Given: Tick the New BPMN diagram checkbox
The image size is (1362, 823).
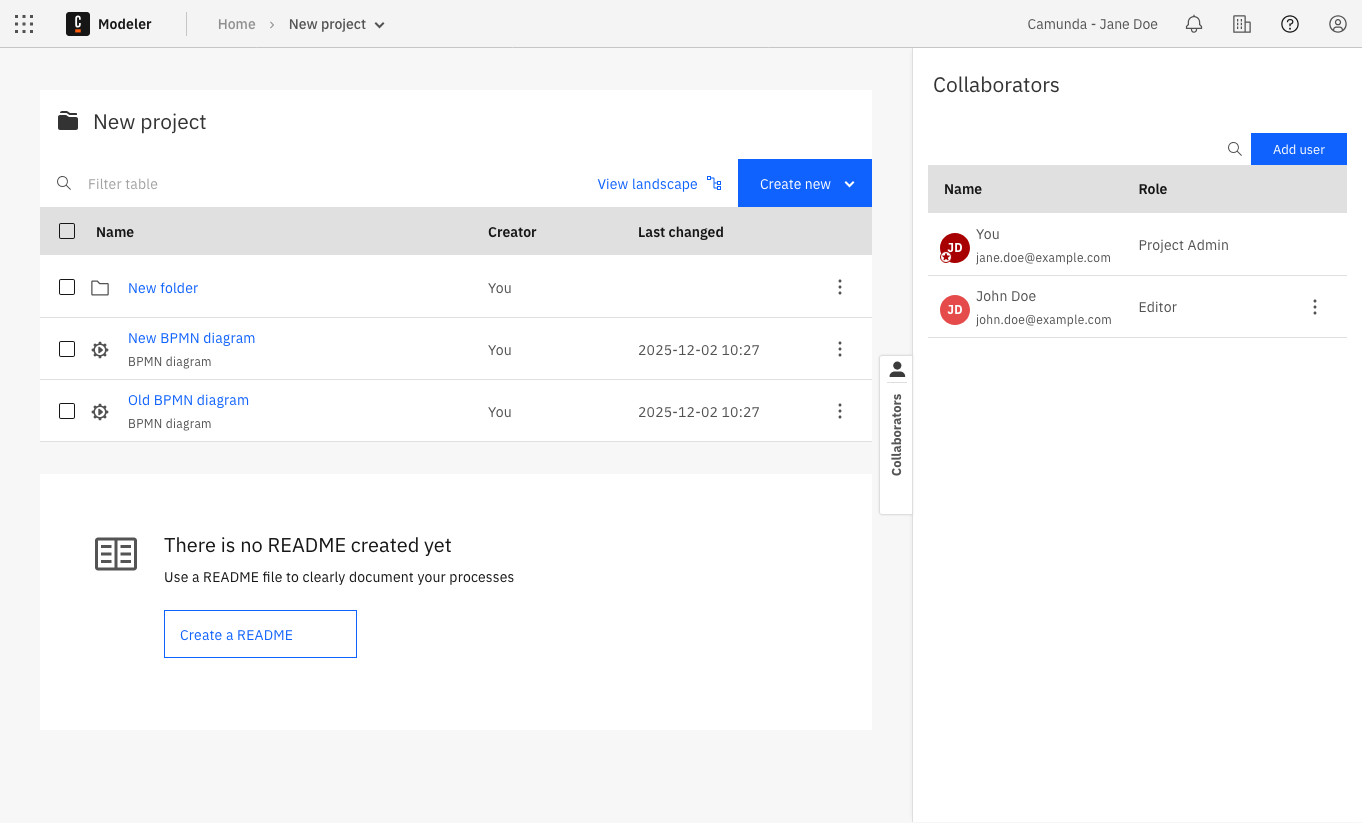Looking at the screenshot, I should click(x=67, y=349).
